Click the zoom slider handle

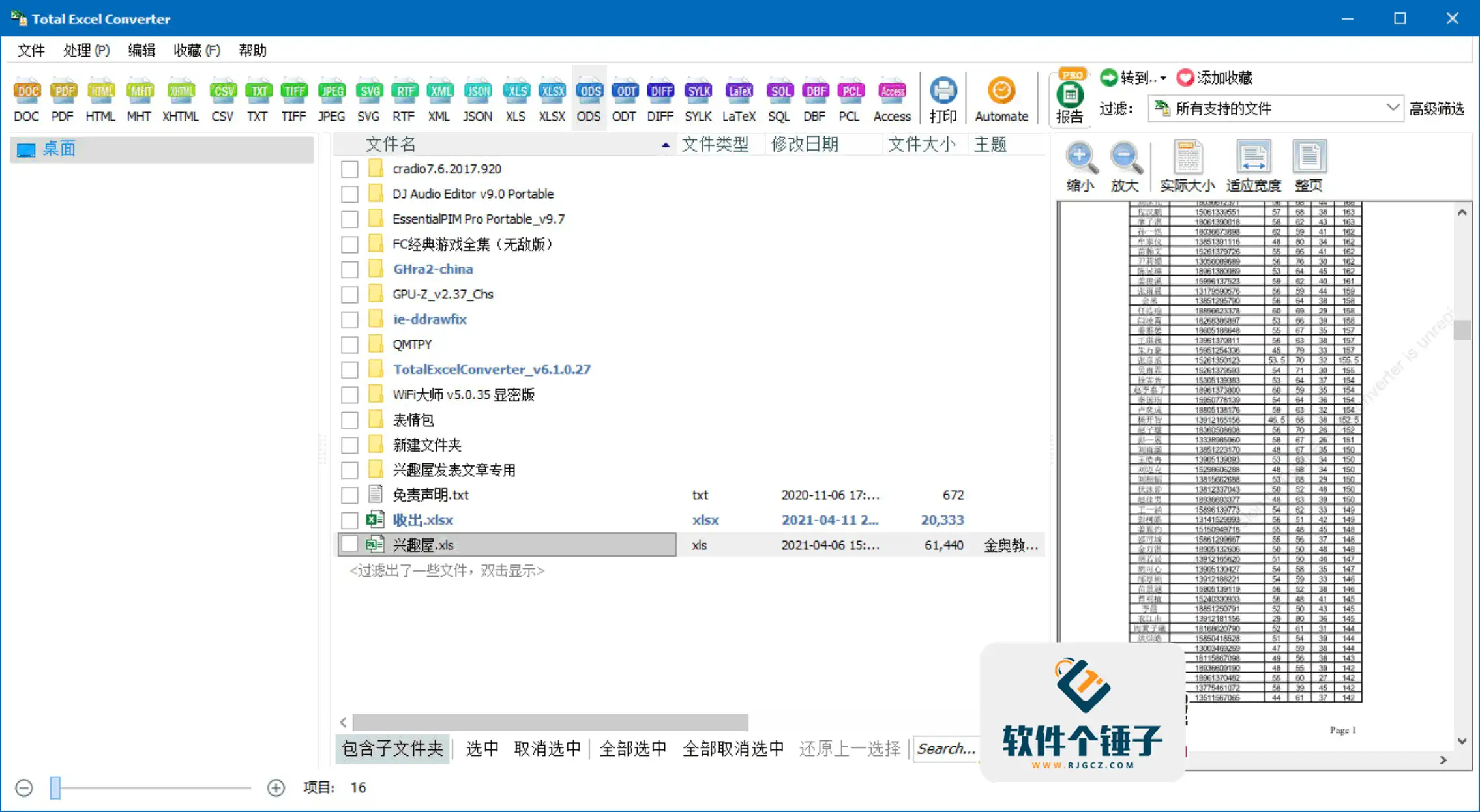55,788
